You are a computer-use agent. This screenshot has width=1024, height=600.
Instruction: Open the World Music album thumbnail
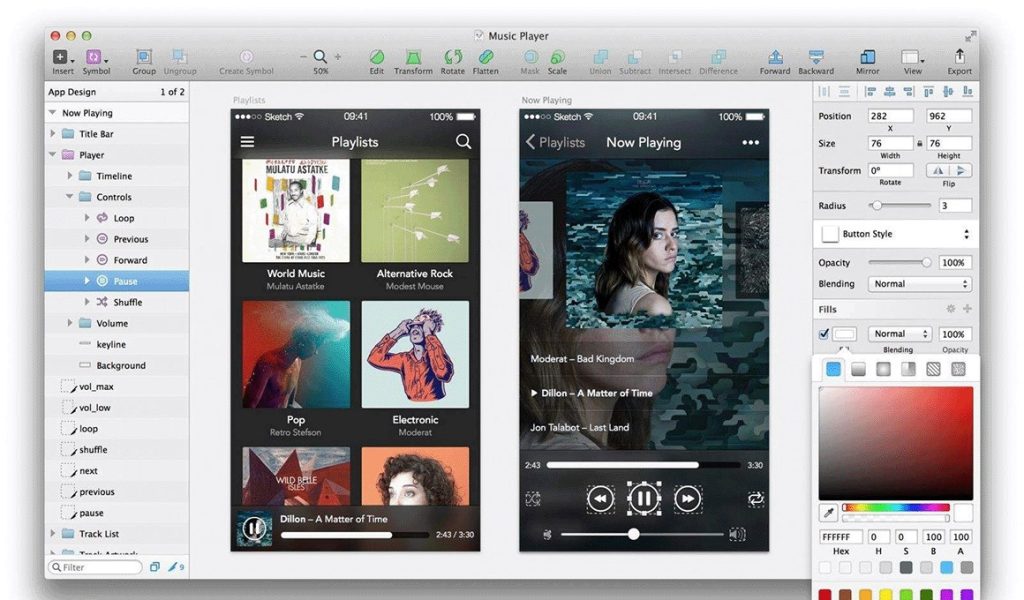point(296,211)
